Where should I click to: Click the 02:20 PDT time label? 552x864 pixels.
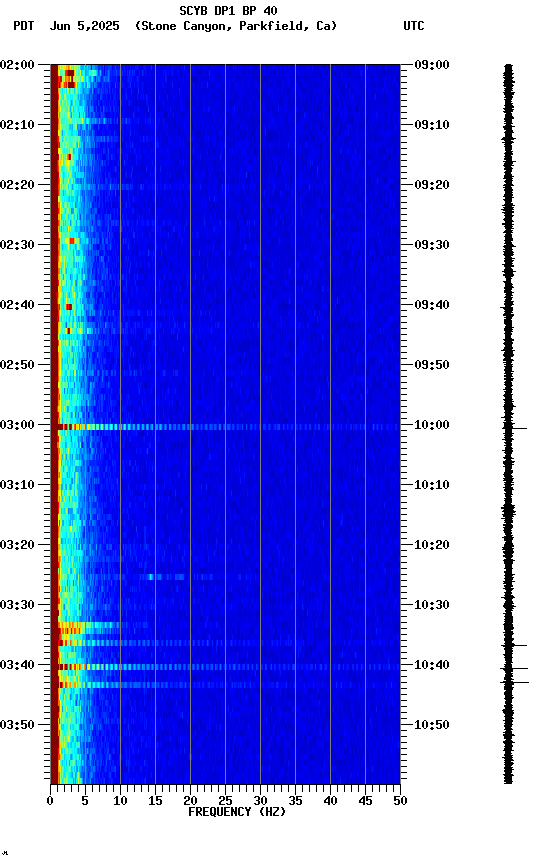tap(17, 185)
